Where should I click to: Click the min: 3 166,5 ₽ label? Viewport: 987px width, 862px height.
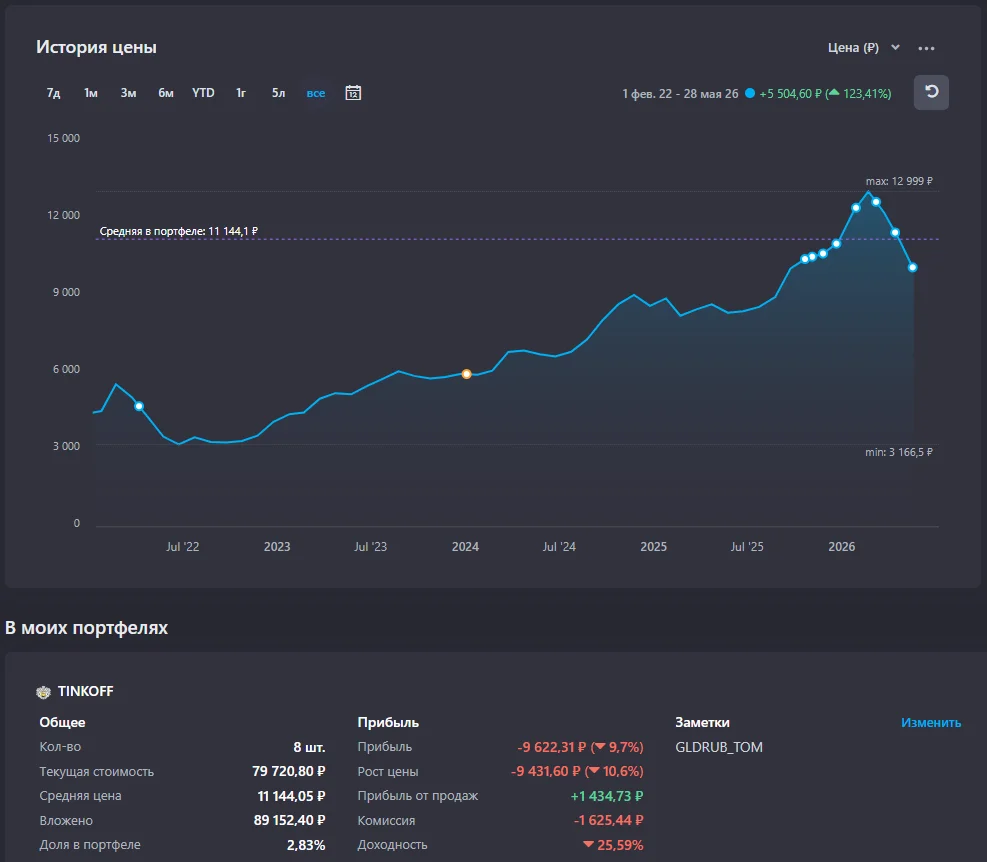899,452
